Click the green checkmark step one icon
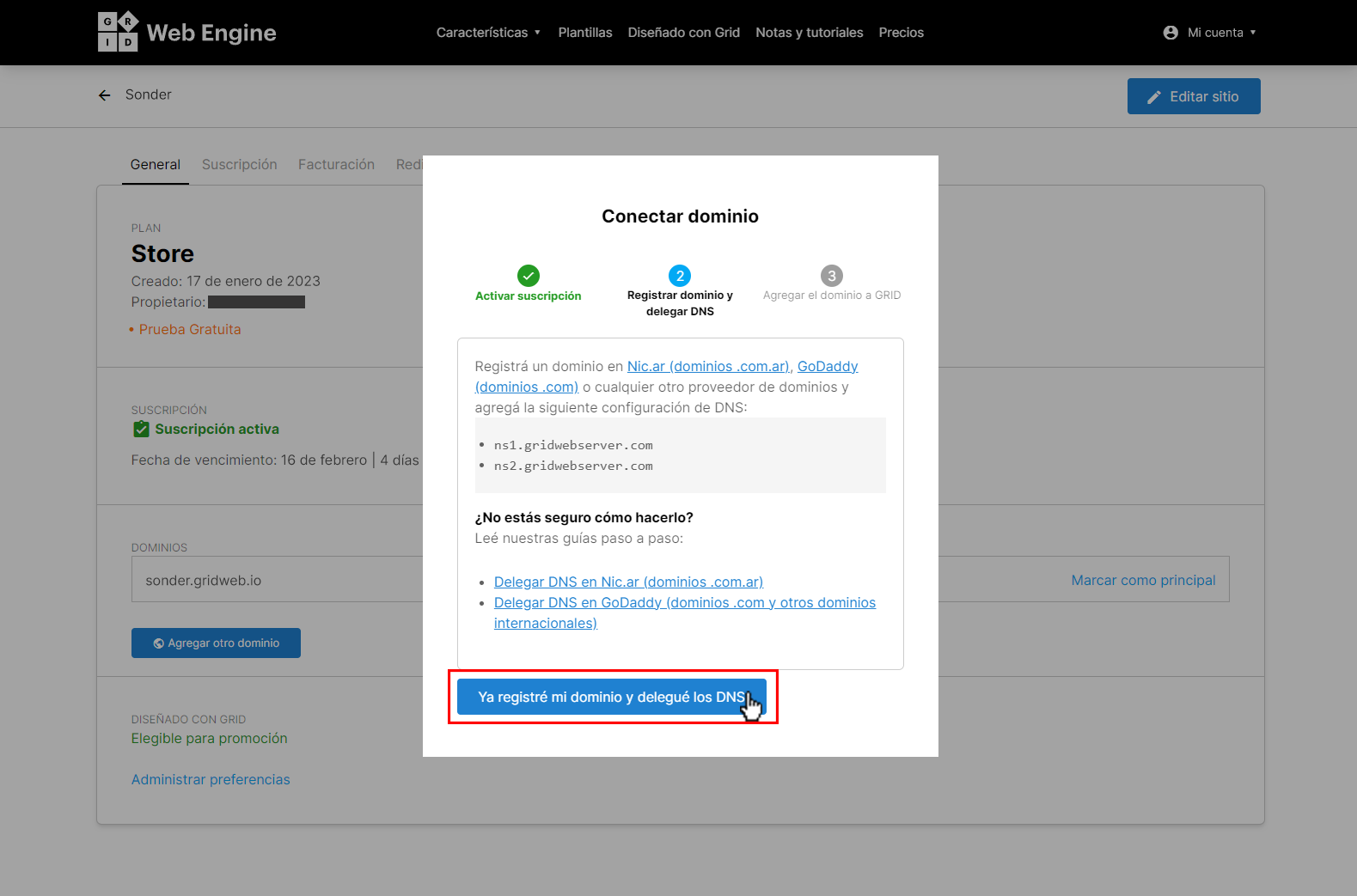1357x896 pixels. 529,276
